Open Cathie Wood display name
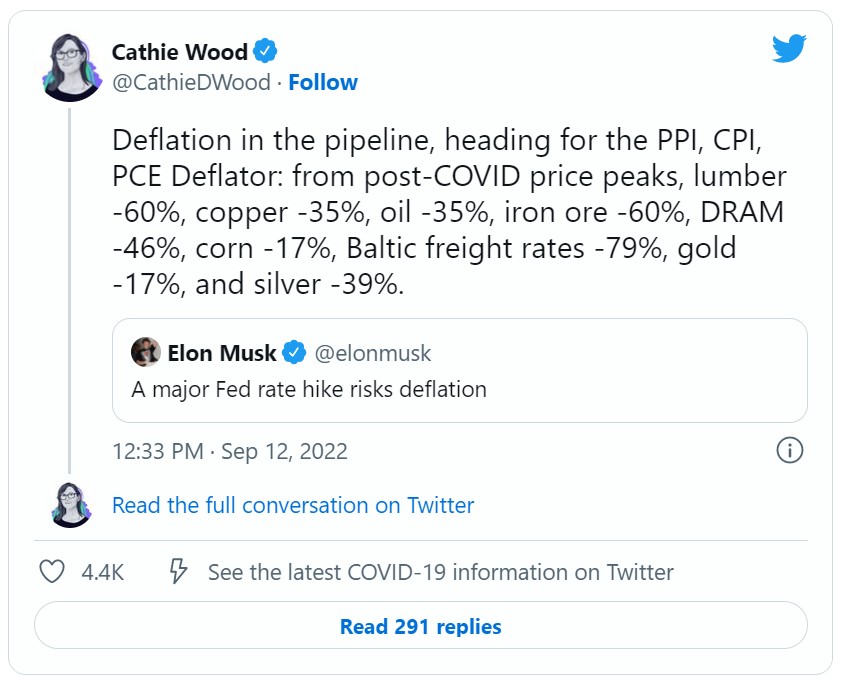 (x=179, y=51)
